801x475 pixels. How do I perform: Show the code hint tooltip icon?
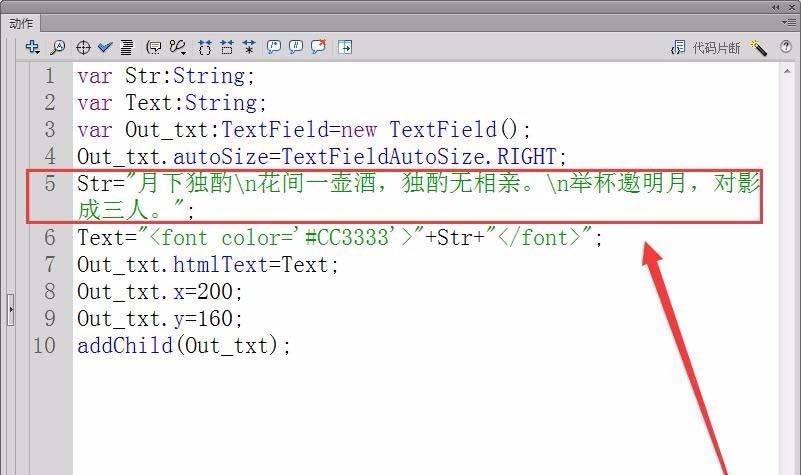click(x=154, y=48)
